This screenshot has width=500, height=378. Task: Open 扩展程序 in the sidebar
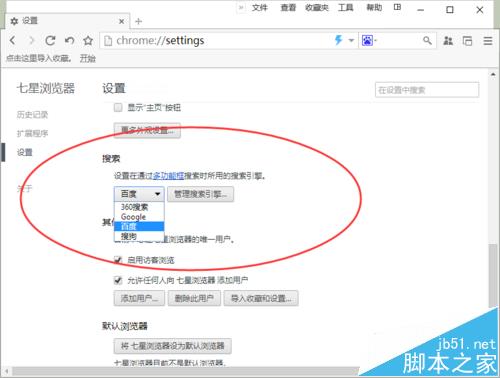click(32, 134)
